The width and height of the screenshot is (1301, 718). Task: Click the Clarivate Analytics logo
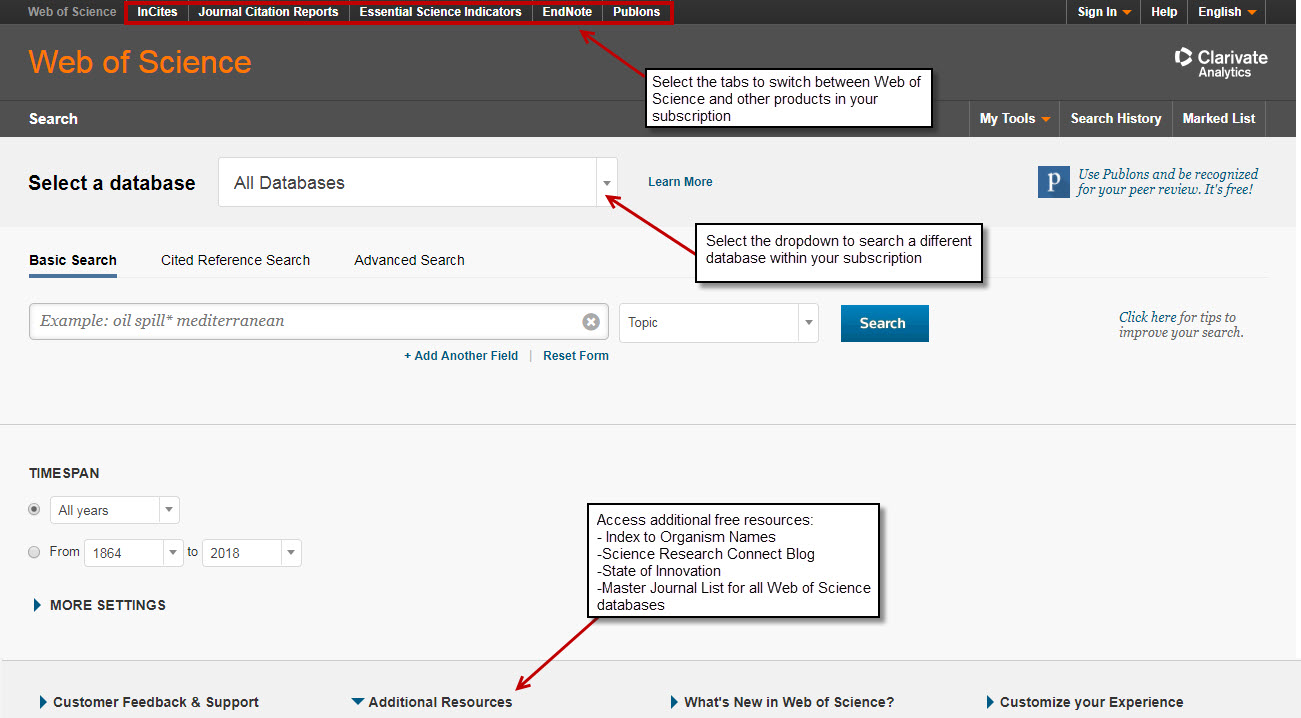coord(1221,62)
